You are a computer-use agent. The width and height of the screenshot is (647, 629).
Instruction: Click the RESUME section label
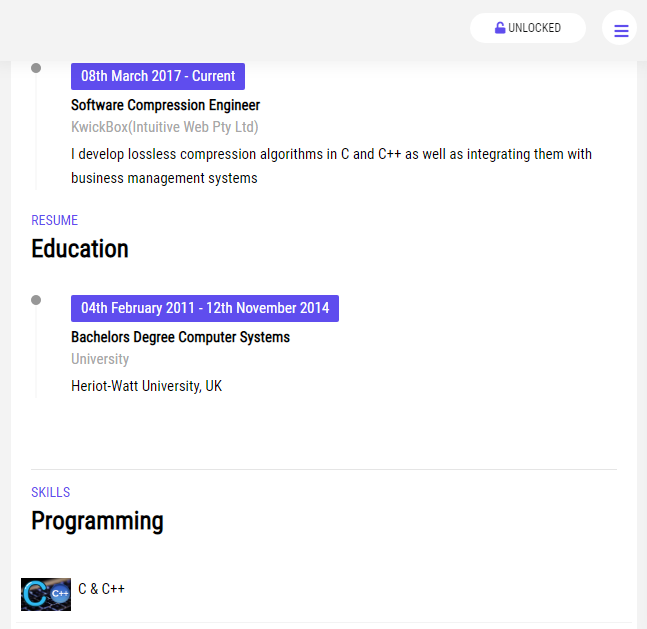54,221
